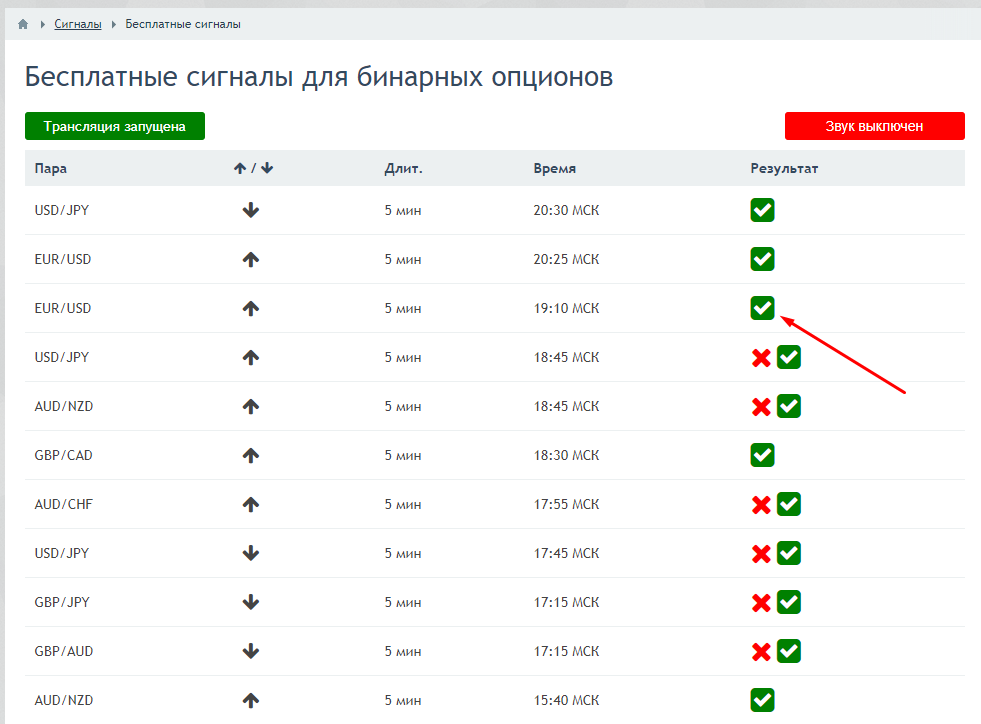Screen dimensions: 981x724
Task: Click the up arrow in the 15:40 AUD/NZD row
Action: (251, 700)
